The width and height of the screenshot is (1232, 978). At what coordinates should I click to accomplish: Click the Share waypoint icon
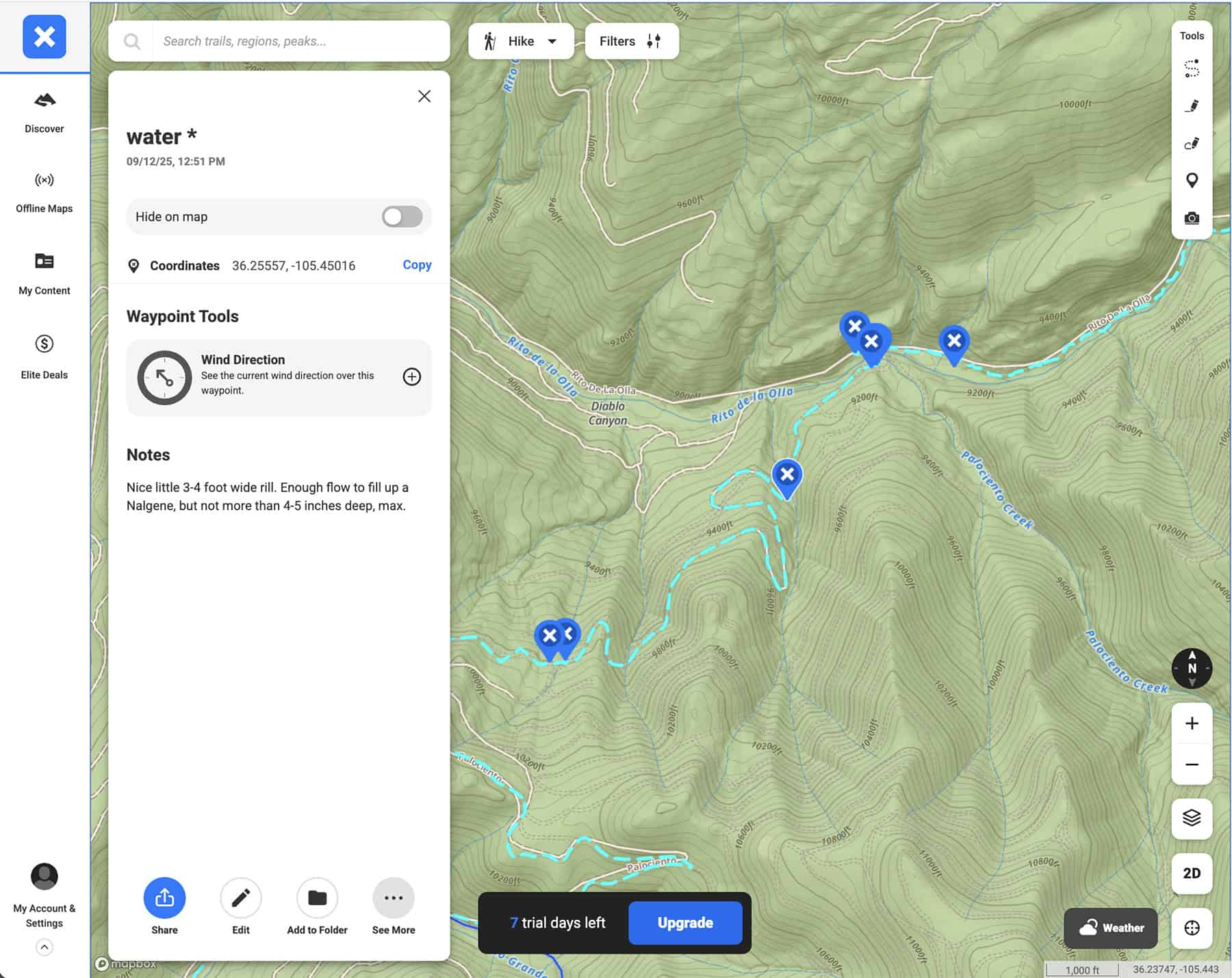(164, 898)
